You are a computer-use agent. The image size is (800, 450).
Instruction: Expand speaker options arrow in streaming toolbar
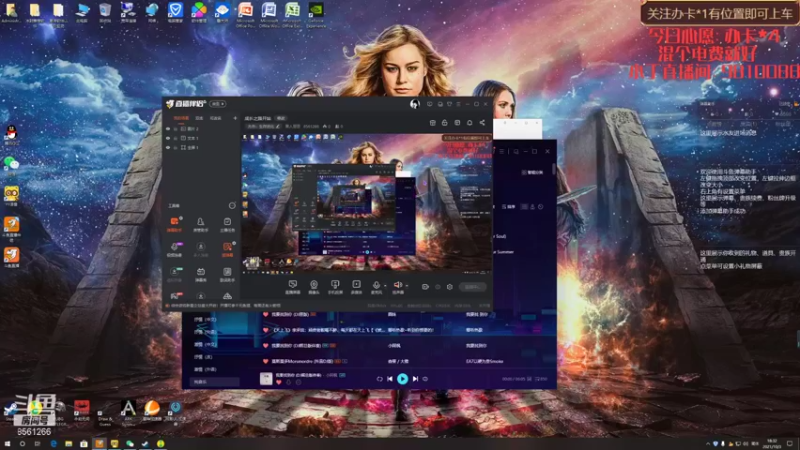click(407, 286)
